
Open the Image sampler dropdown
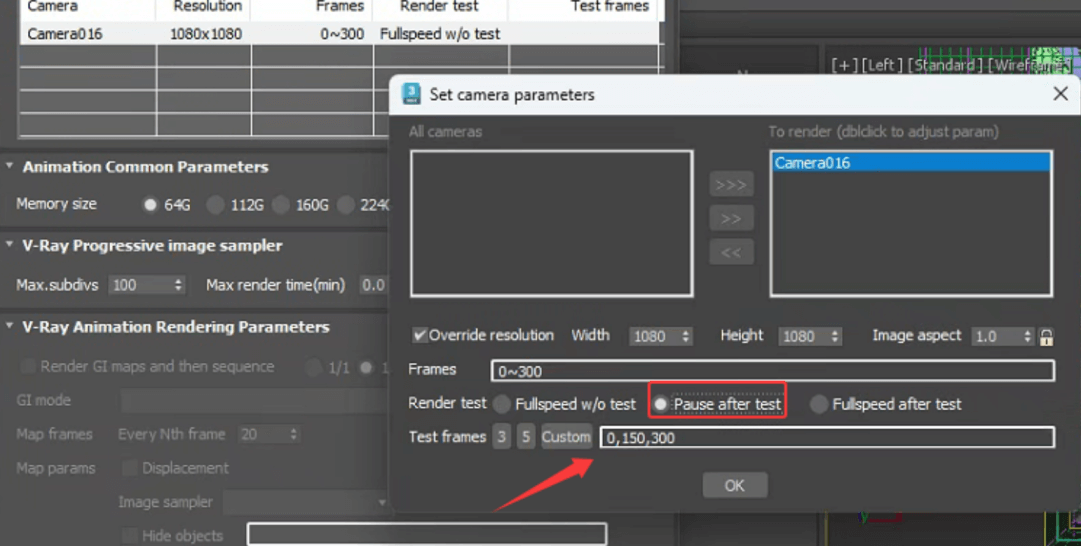(307, 503)
